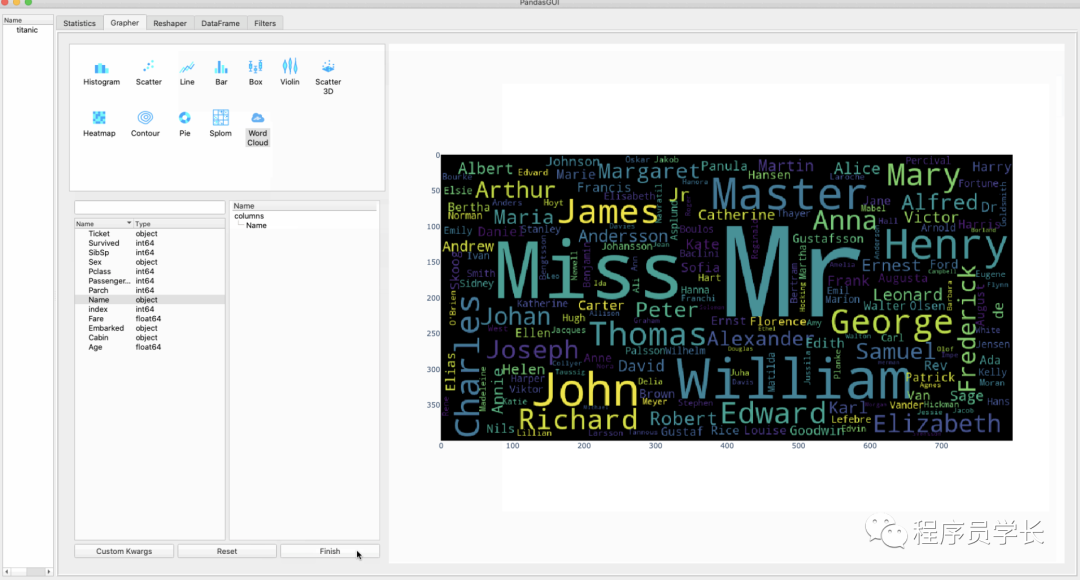Select the Survived column row

(149, 243)
